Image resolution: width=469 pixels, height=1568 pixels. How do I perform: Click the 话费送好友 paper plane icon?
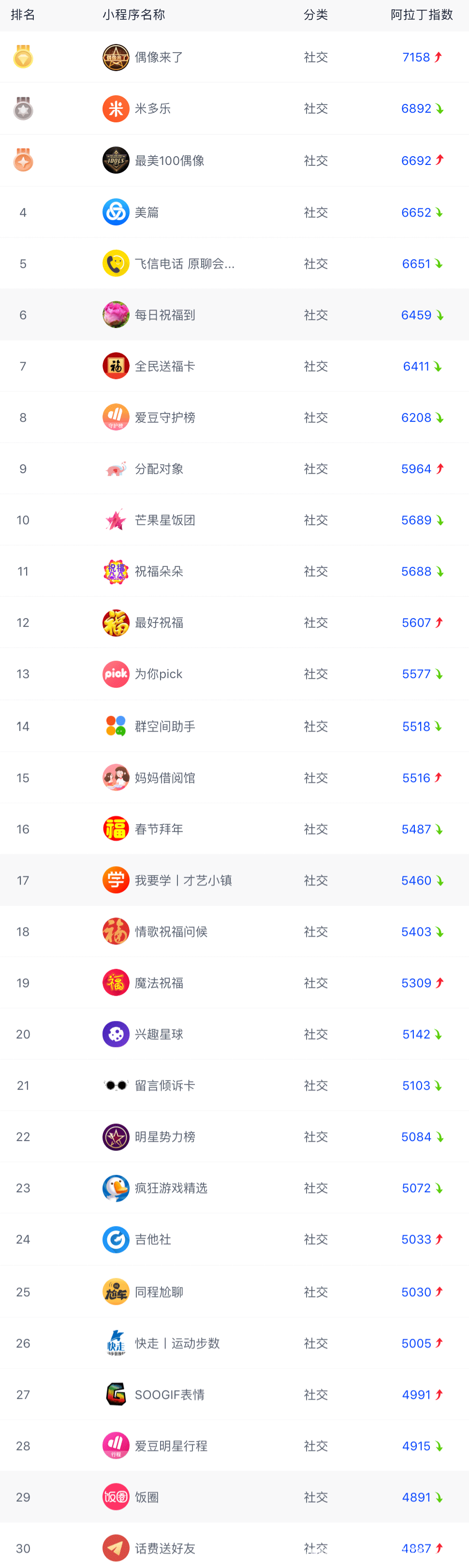pos(116,1547)
